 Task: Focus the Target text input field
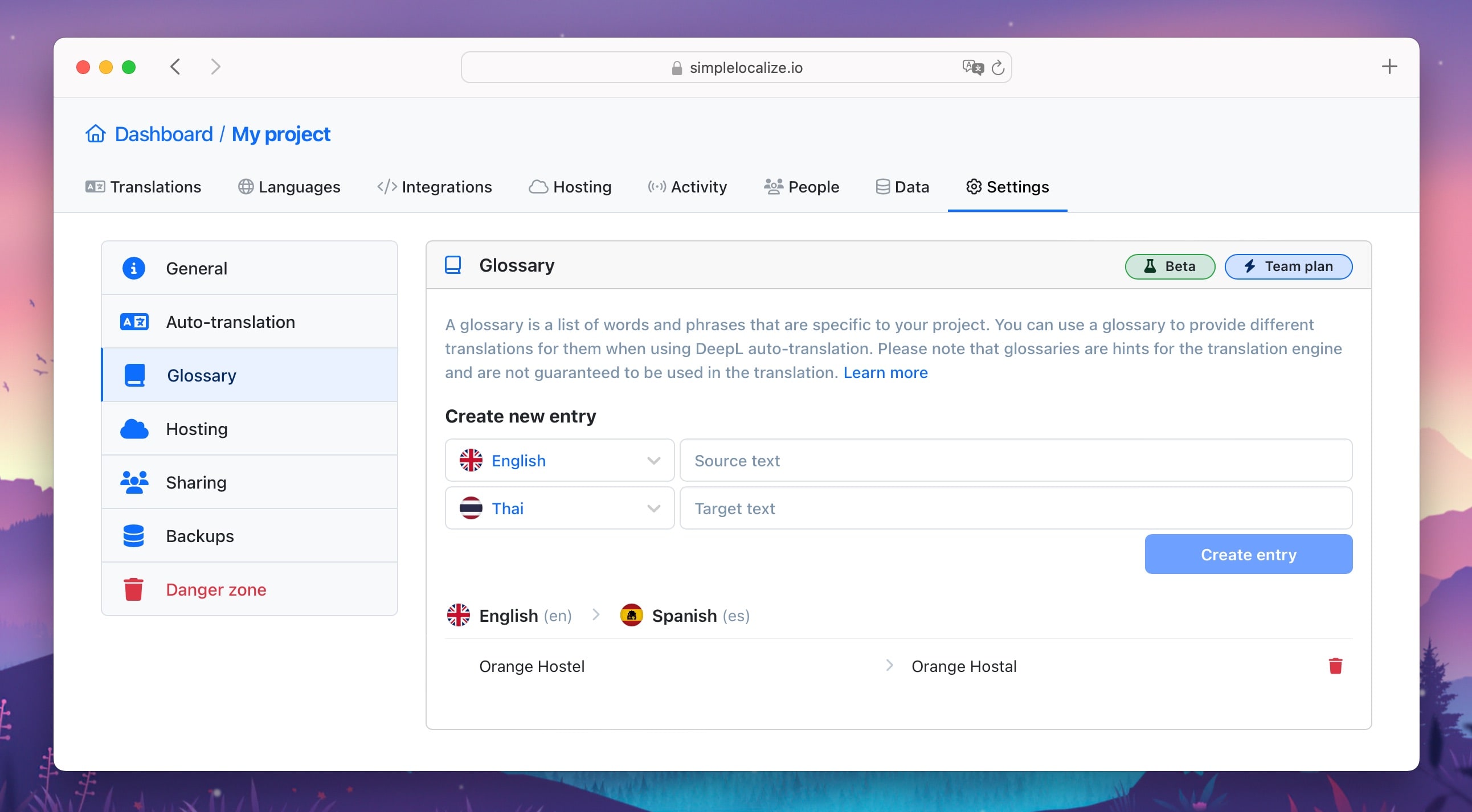[1016, 508]
